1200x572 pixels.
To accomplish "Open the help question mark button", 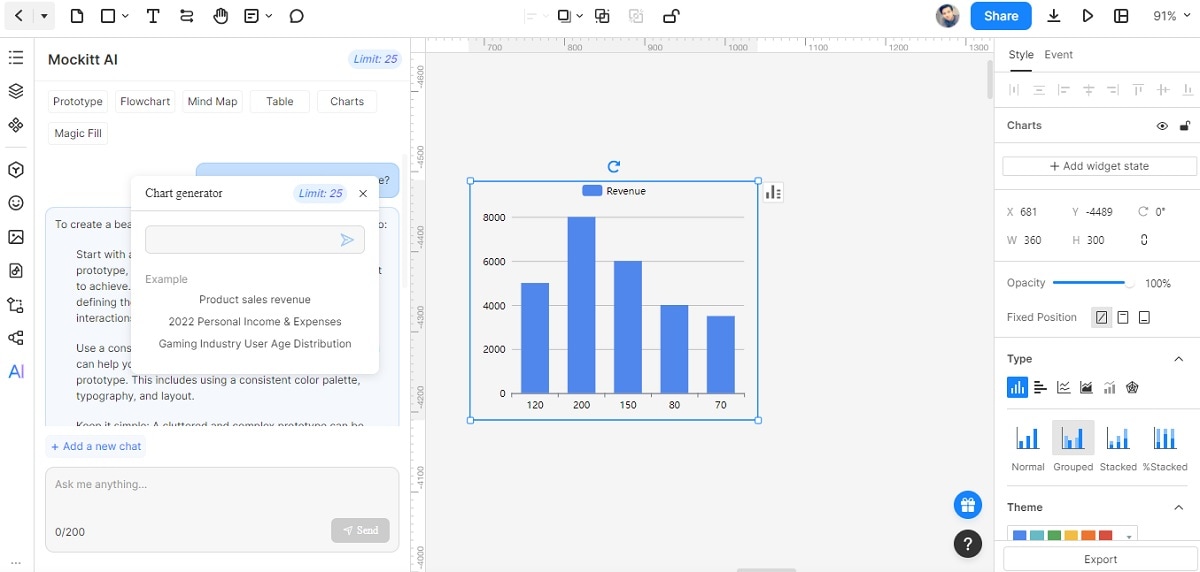I will [x=967, y=543].
